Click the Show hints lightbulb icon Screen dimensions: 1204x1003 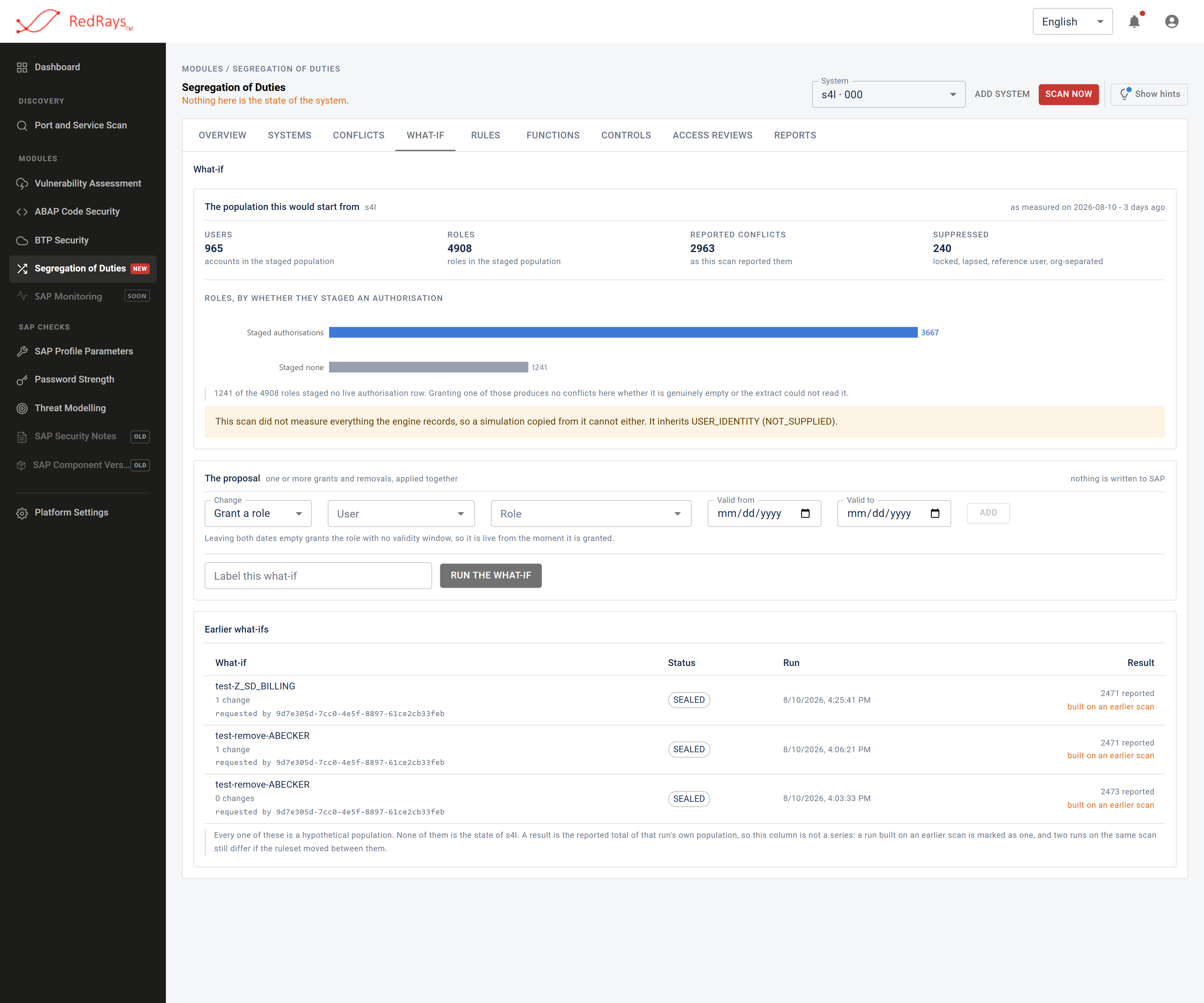1125,94
